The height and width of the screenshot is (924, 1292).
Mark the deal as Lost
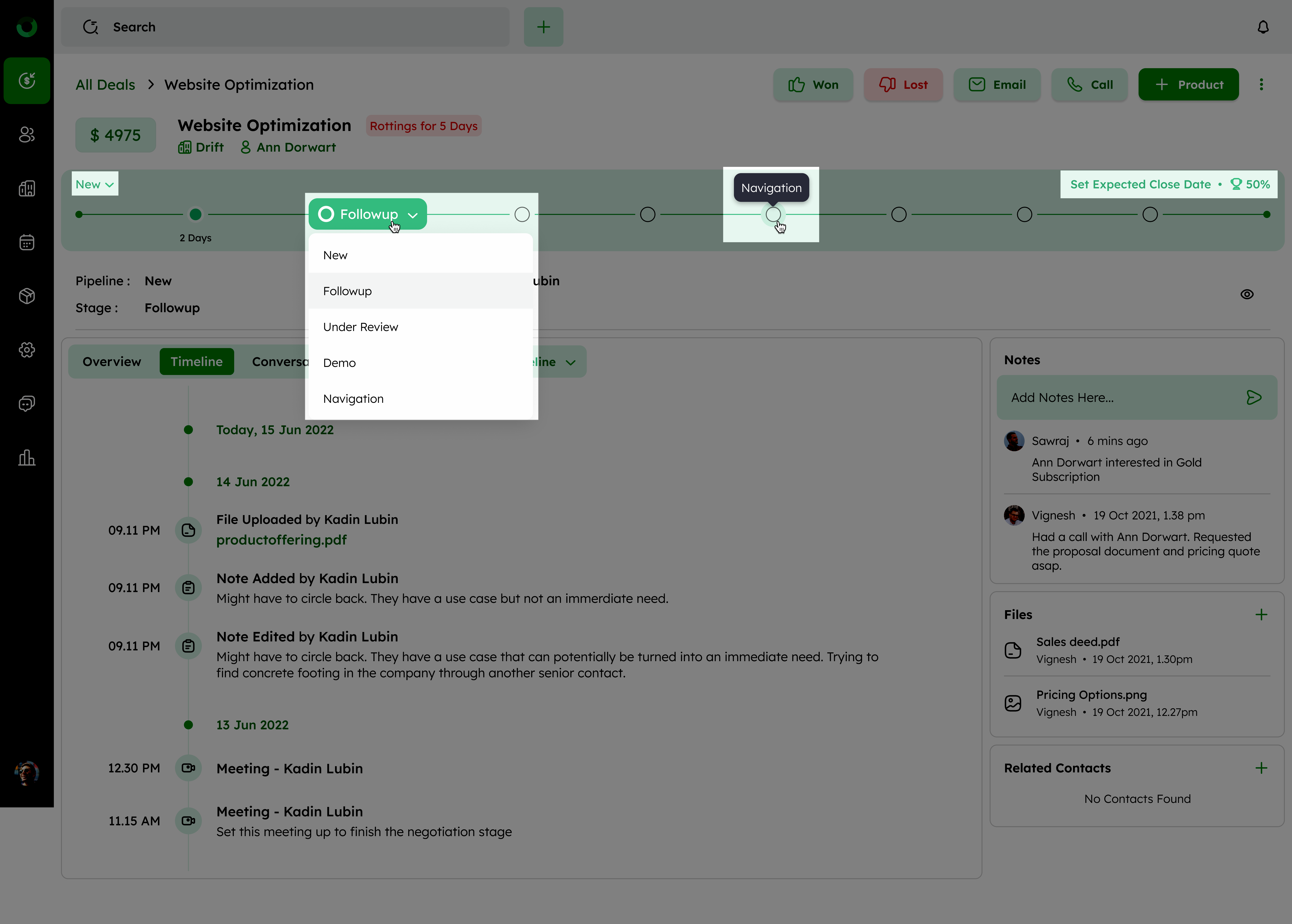tap(904, 85)
